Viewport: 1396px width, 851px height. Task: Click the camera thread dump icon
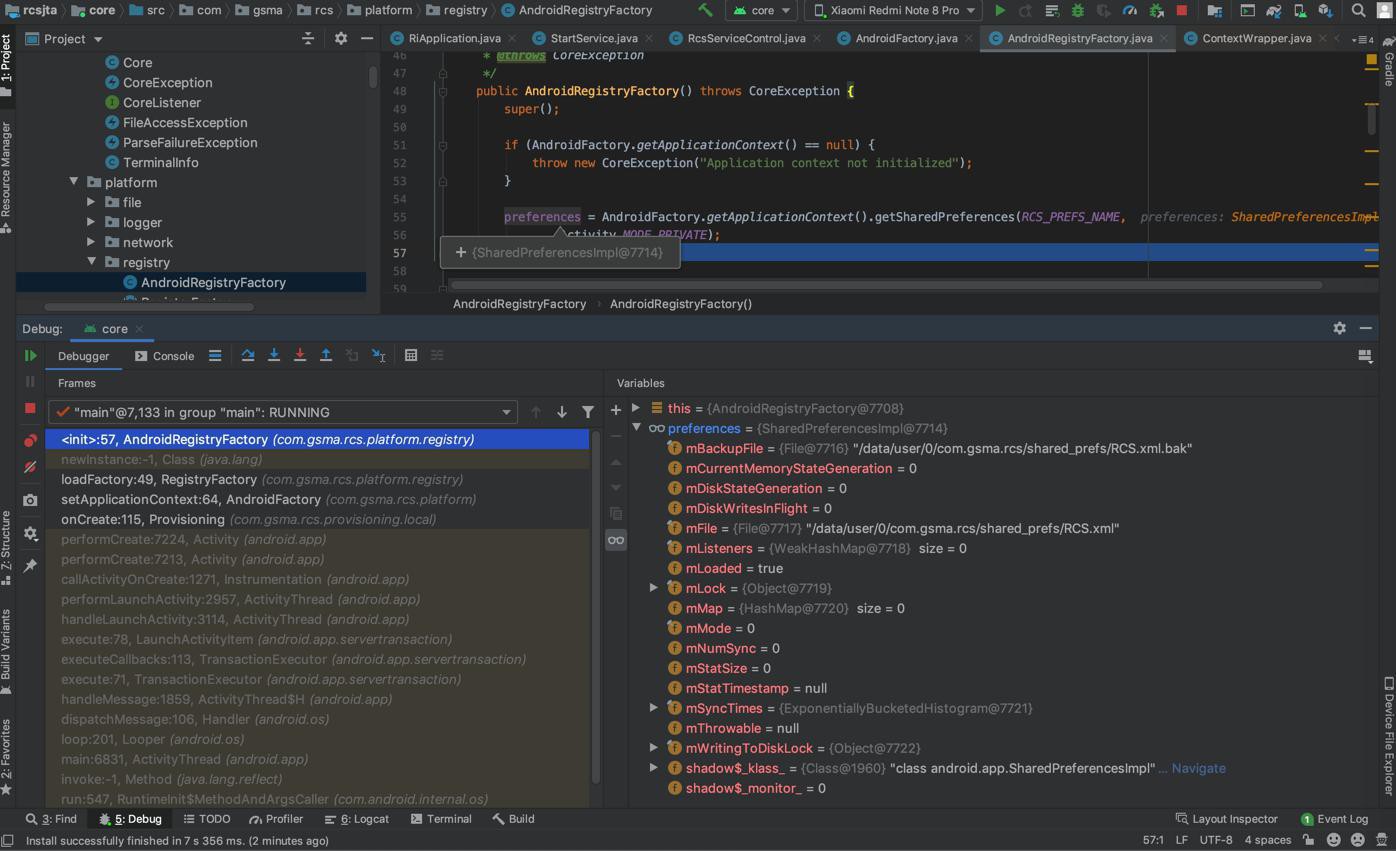30,500
